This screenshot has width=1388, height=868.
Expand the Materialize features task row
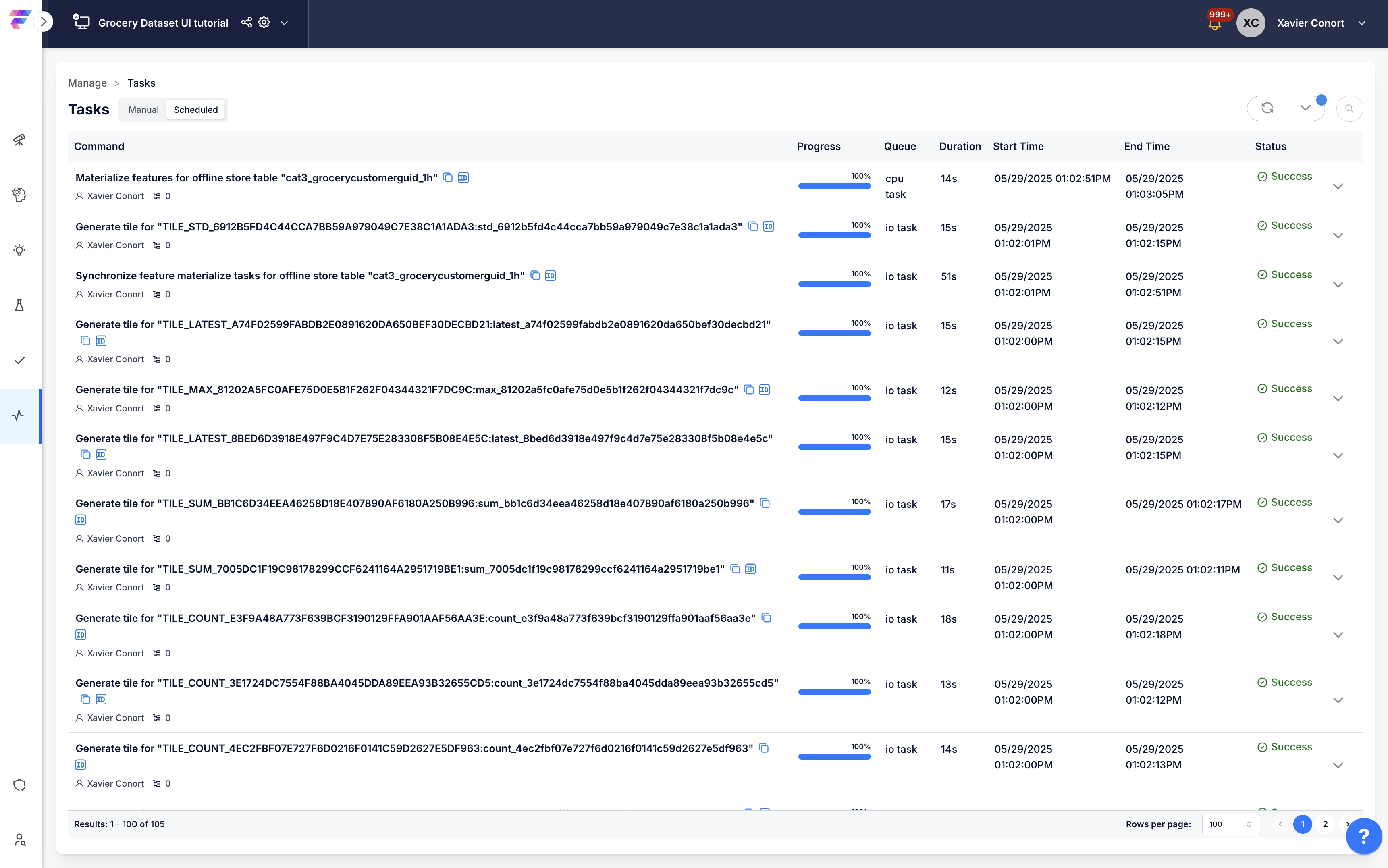pos(1338,187)
